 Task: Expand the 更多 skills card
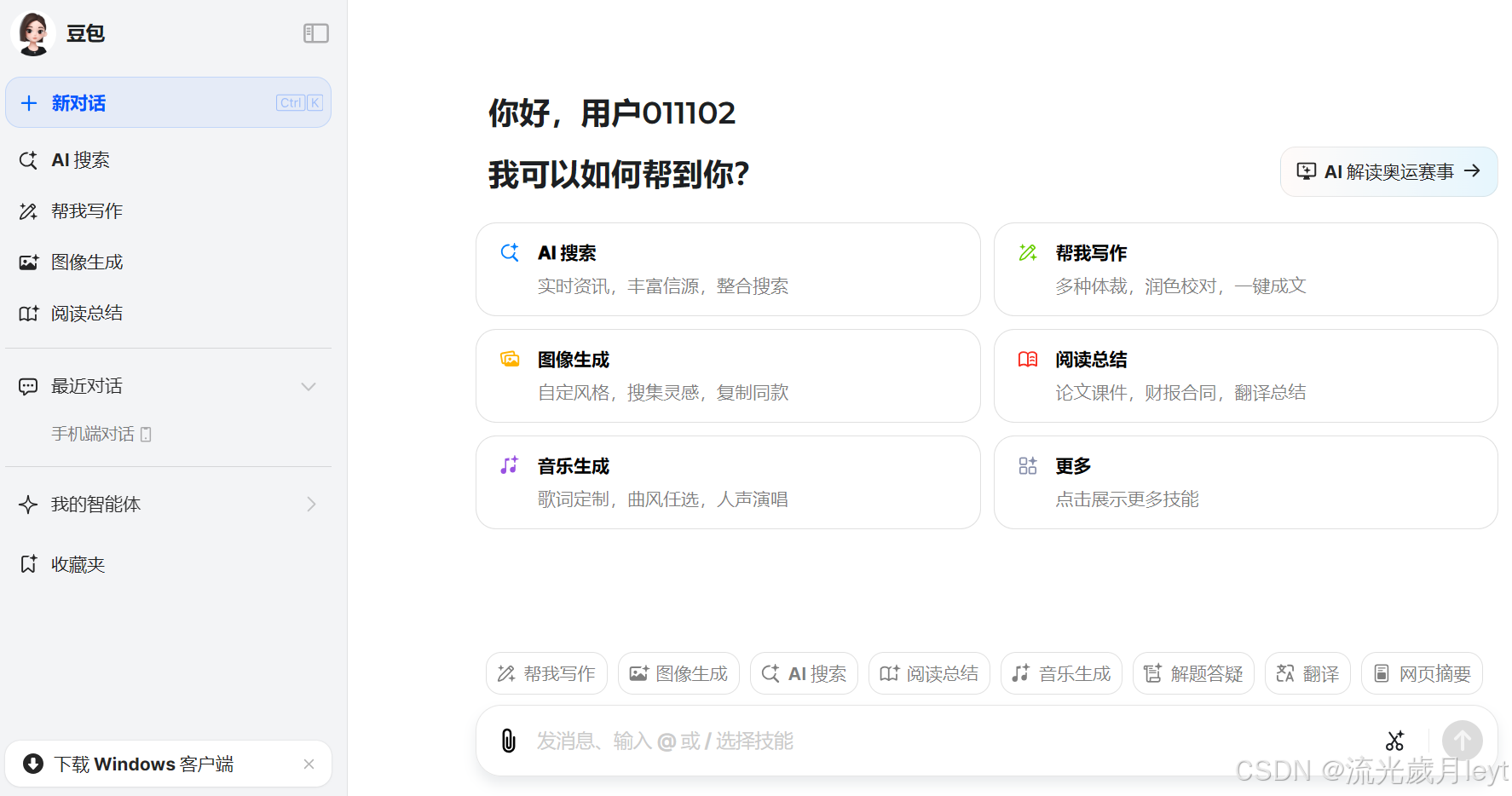point(1245,482)
